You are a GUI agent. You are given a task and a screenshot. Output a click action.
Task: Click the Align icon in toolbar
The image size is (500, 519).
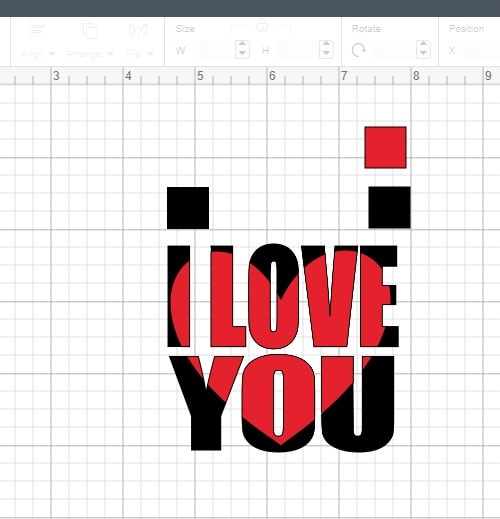[x=38, y=30]
